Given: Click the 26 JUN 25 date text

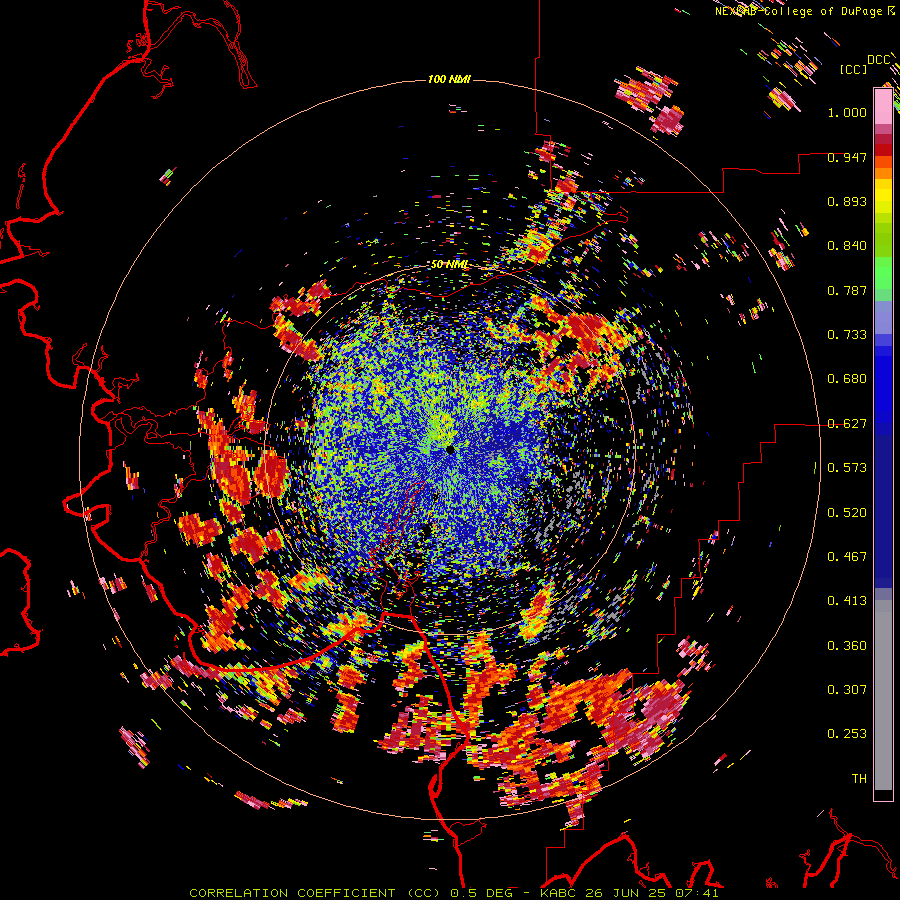Looking at the screenshot, I should [626, 893].
